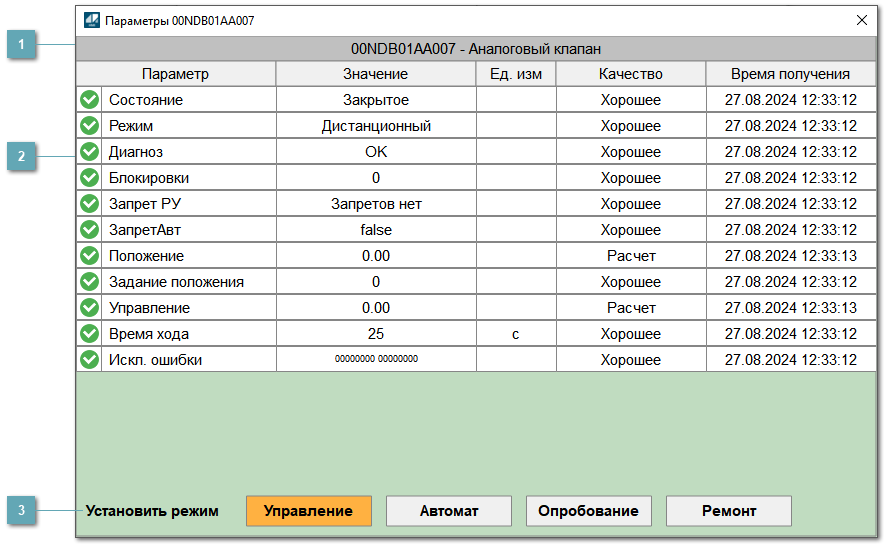Click the green check icon beside Искл. ошибки
The width and height of the screenshot is (890, 547).
click(89, 360)
